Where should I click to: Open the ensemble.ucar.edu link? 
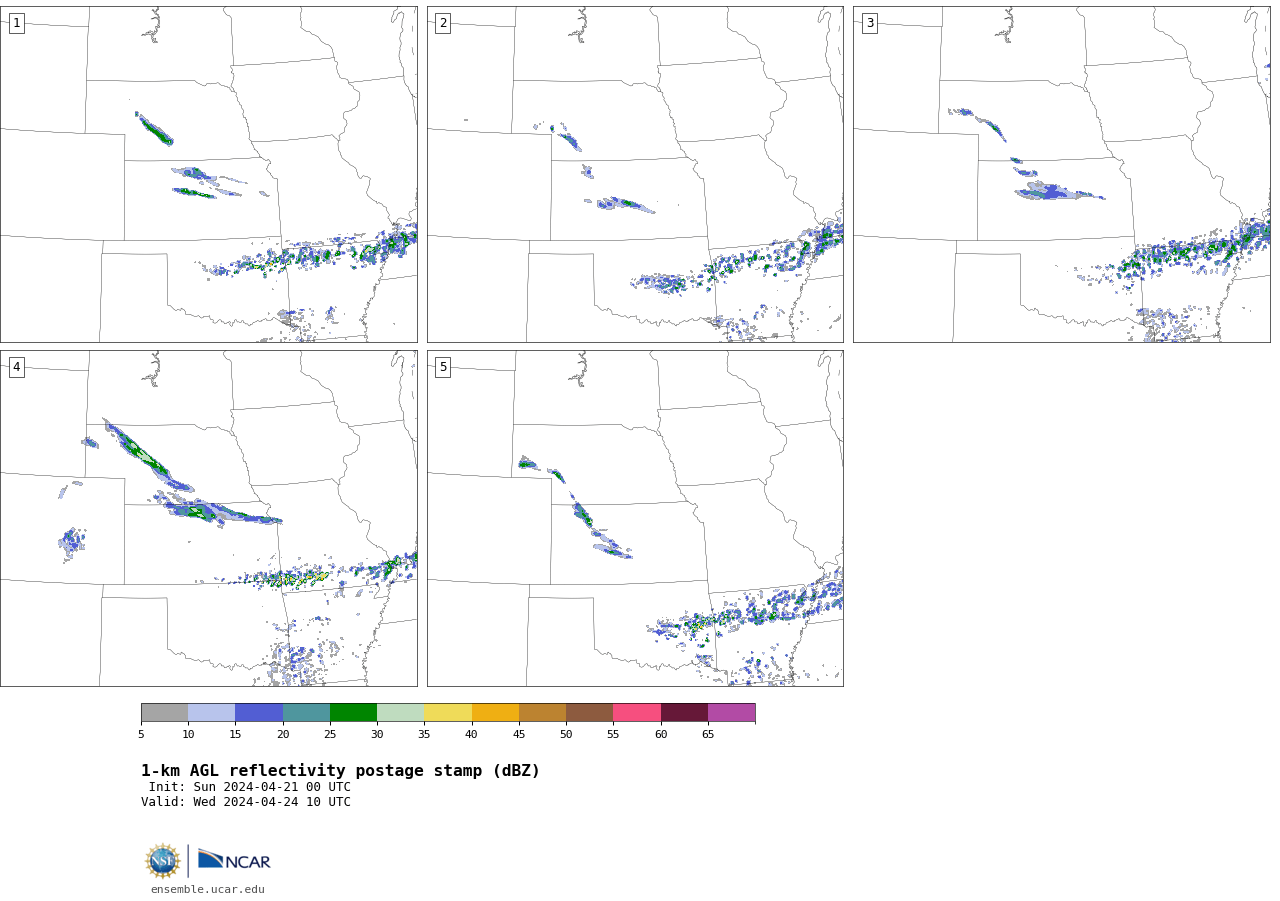208,889
